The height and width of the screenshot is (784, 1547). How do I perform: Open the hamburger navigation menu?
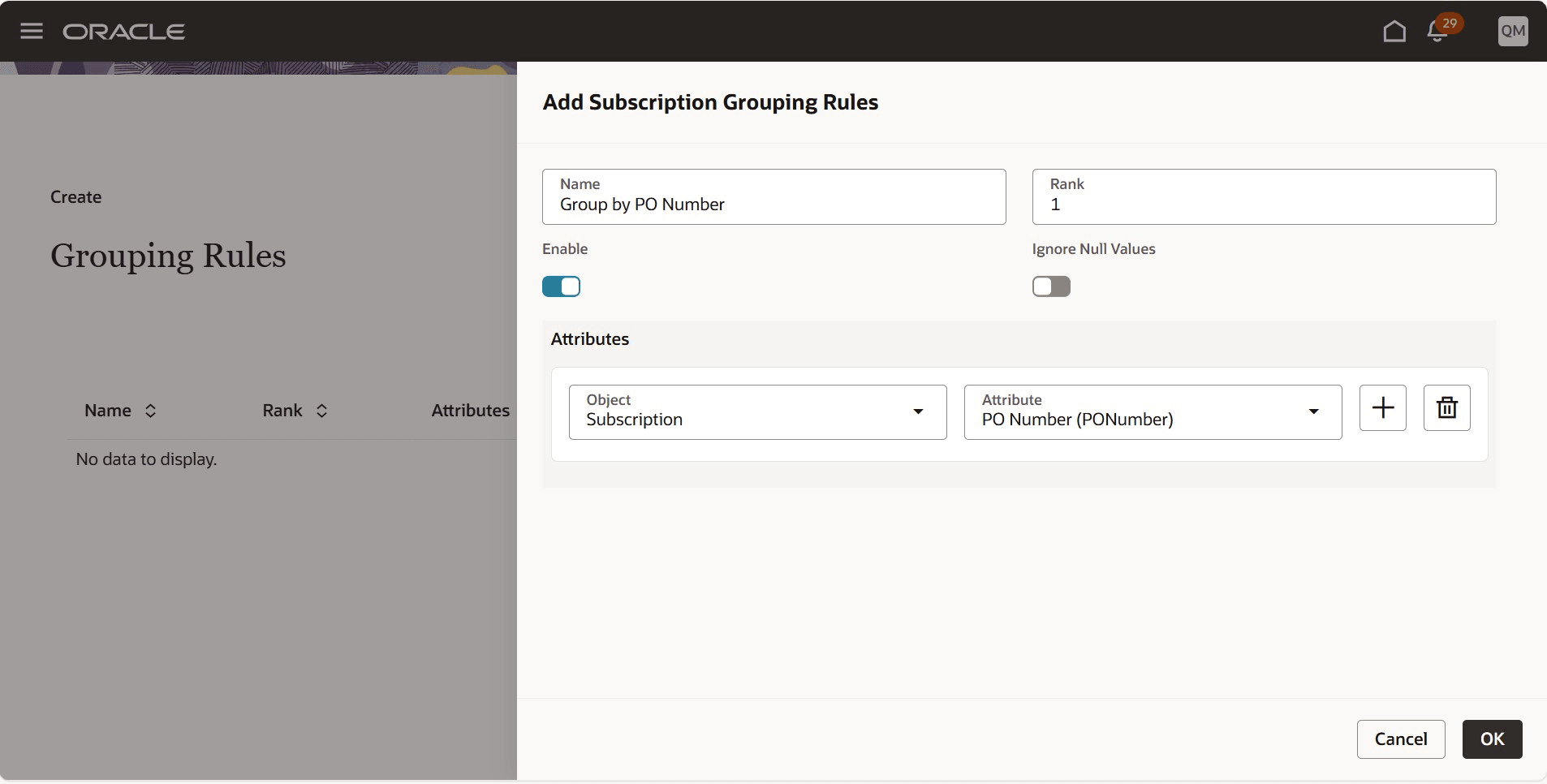[x=32, y=31]
